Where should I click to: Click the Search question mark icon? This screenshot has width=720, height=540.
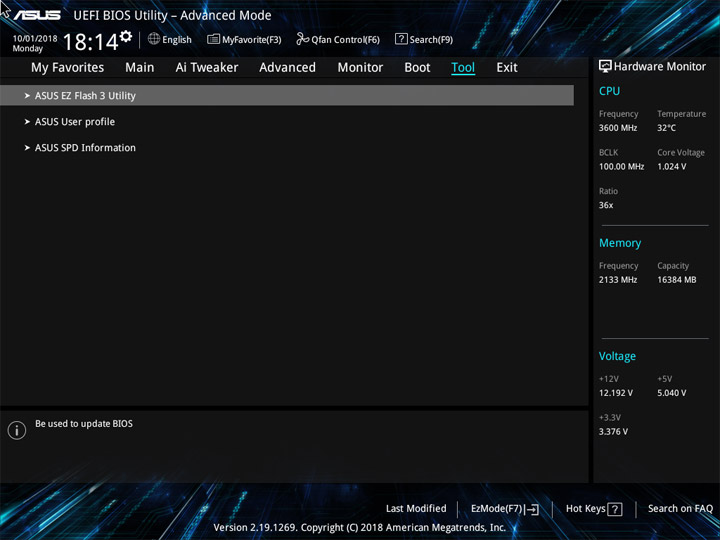(x=401, y=39)
